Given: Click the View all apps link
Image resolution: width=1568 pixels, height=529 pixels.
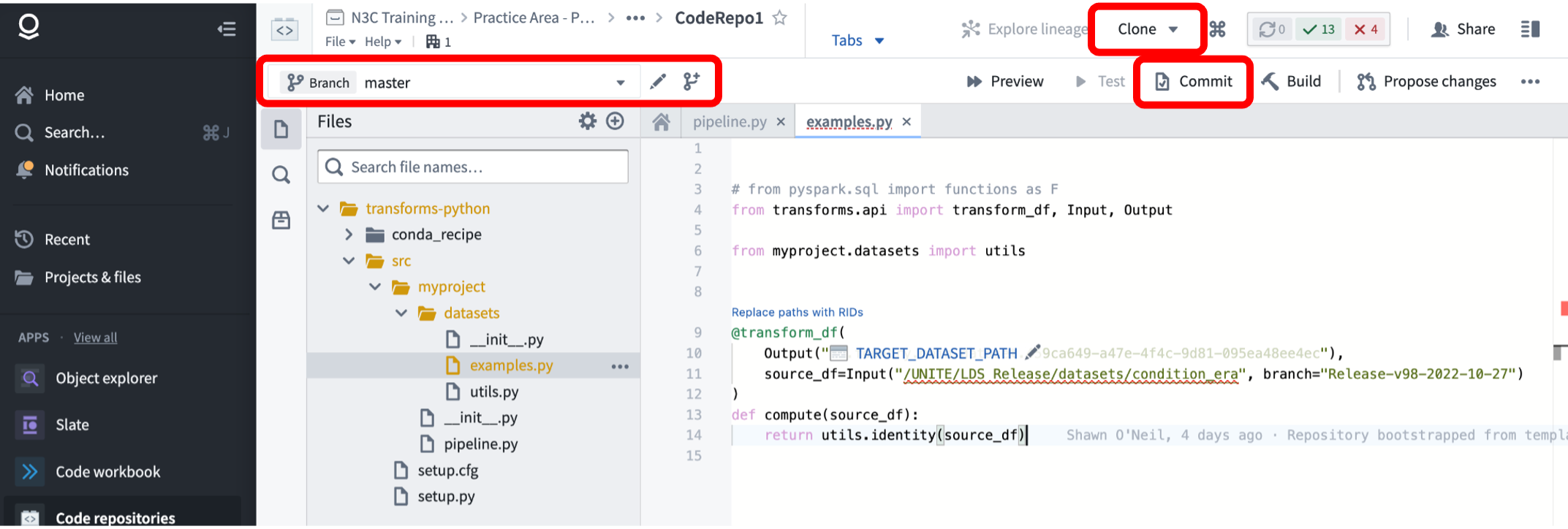Looking at the screenshot, I should [95, 338].
